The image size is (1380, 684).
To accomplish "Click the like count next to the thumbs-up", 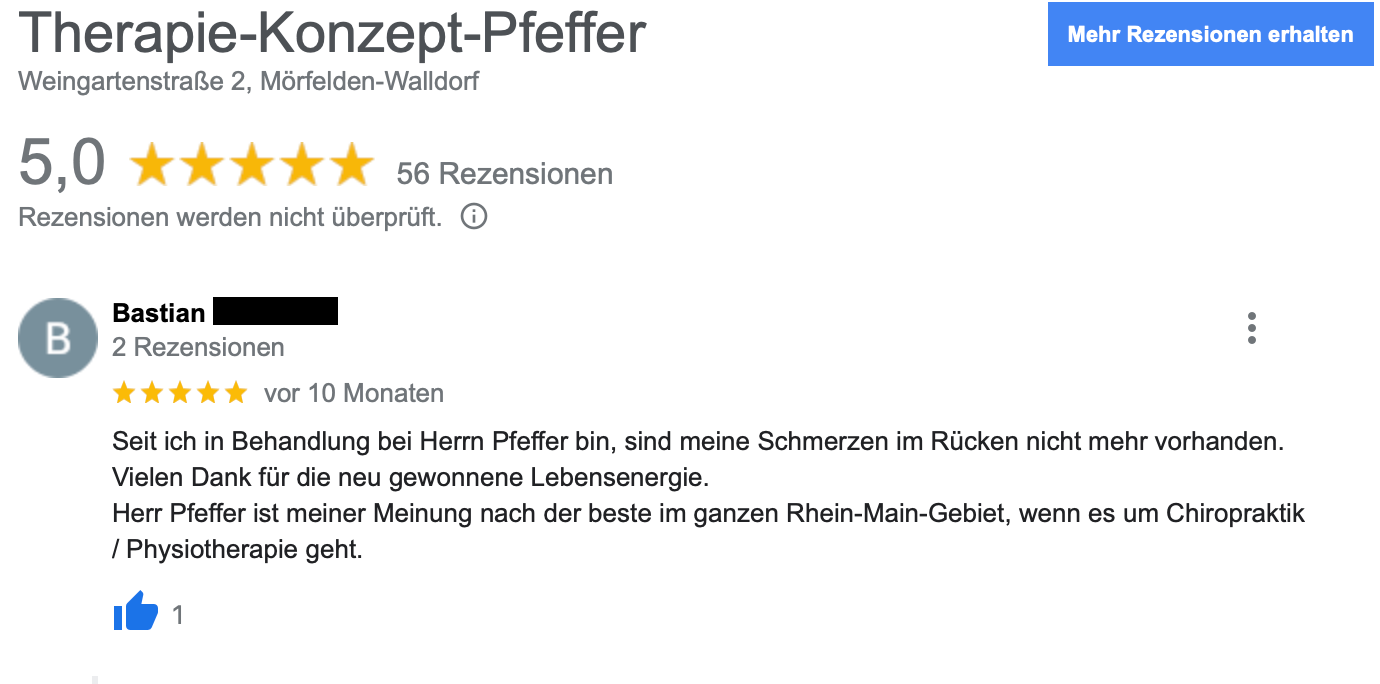I will point(178,615).
